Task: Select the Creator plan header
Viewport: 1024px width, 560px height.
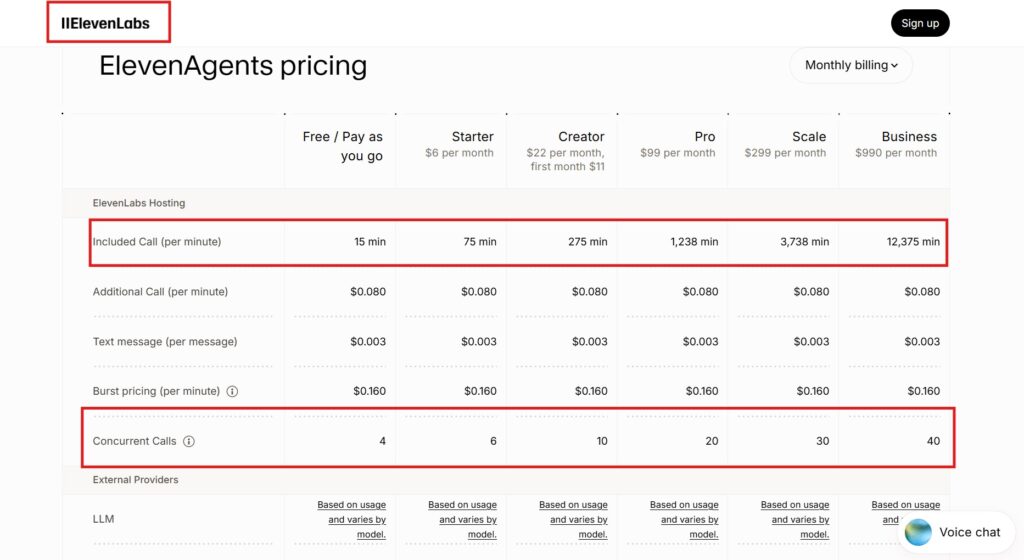Action: (x=581, y=137)
